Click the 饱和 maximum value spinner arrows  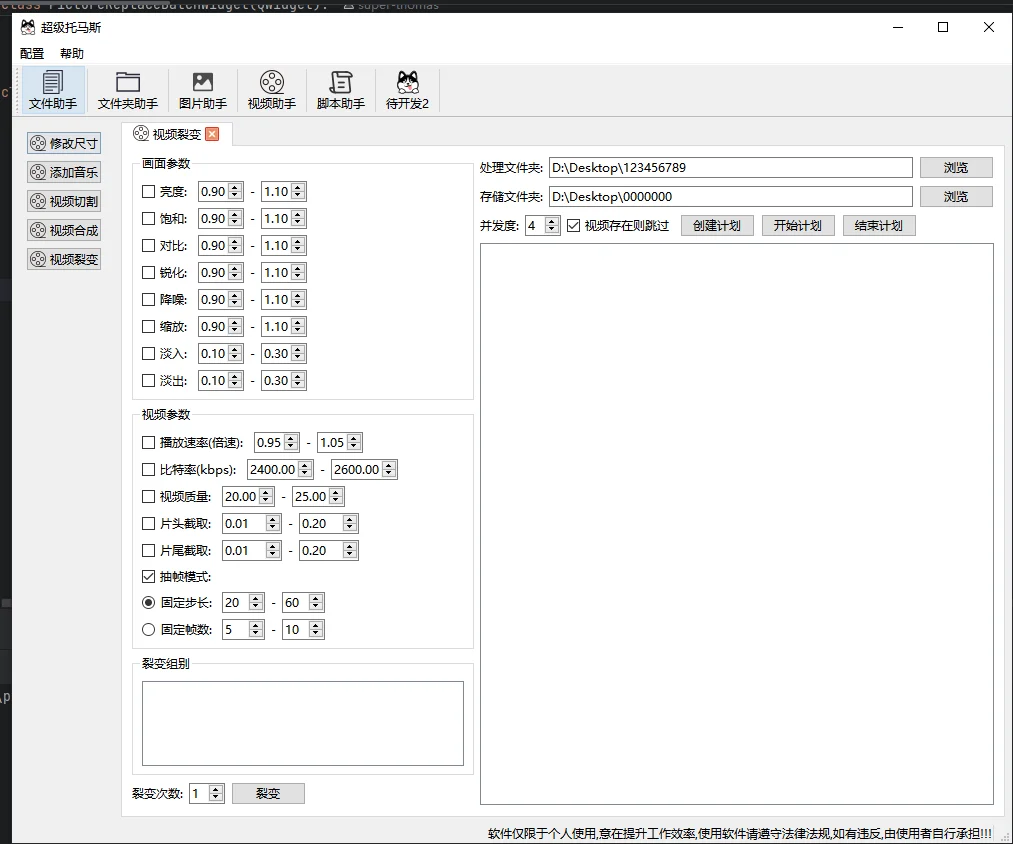pyautogui.click(x=297, y=218)
